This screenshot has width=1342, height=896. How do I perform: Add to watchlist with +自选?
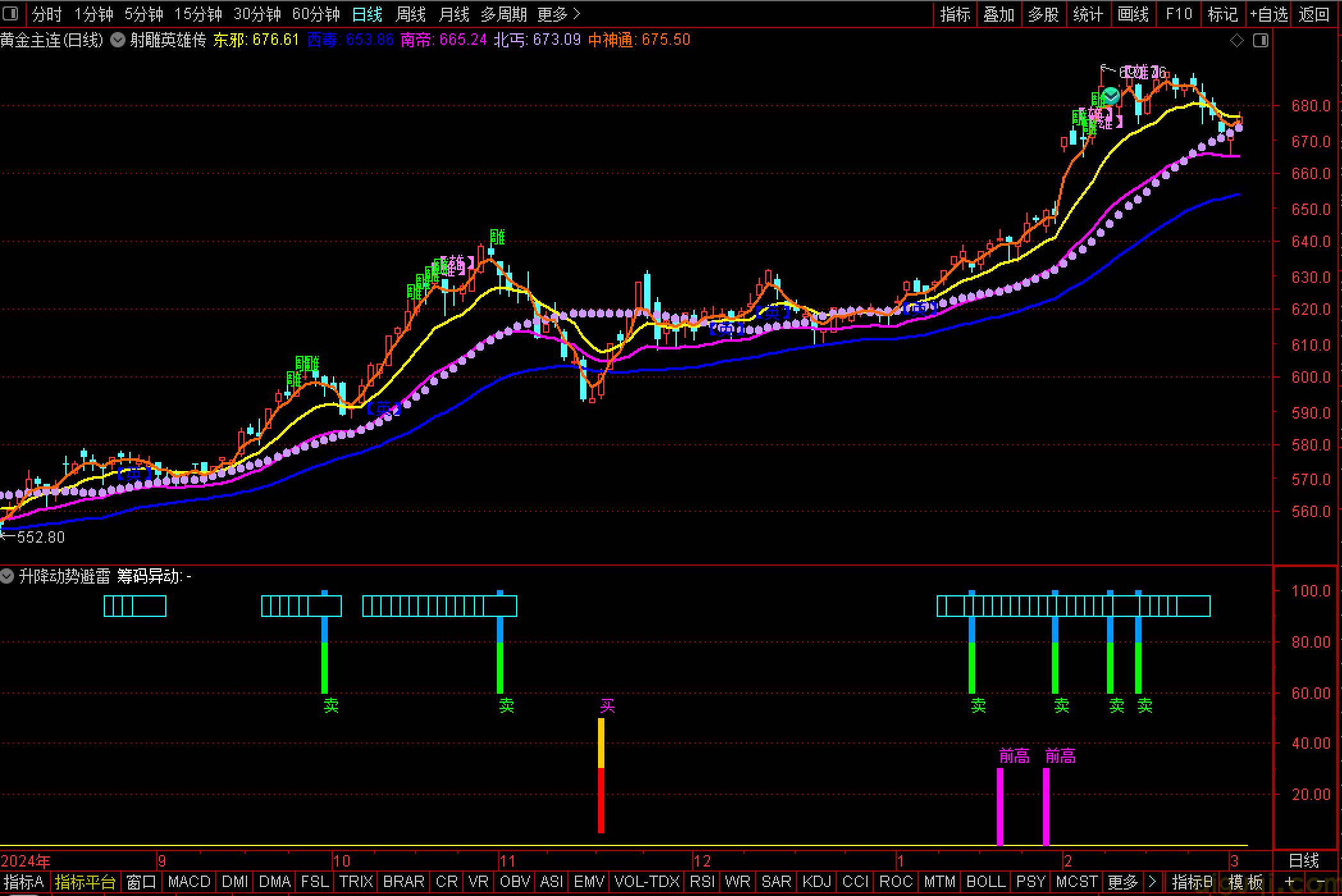click(1269, 14)
